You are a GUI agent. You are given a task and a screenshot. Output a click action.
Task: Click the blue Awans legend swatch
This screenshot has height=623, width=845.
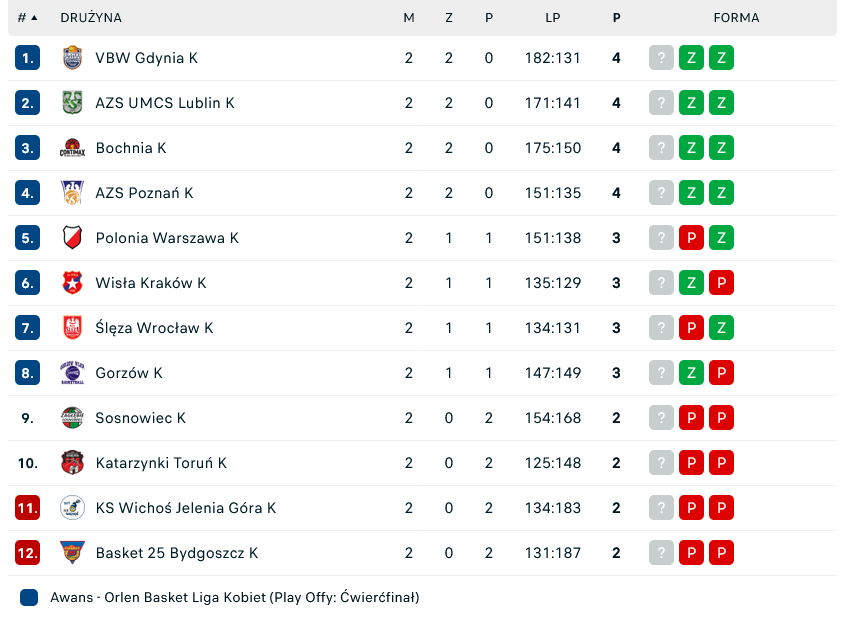pyautogui.click(x=29, y=598)
